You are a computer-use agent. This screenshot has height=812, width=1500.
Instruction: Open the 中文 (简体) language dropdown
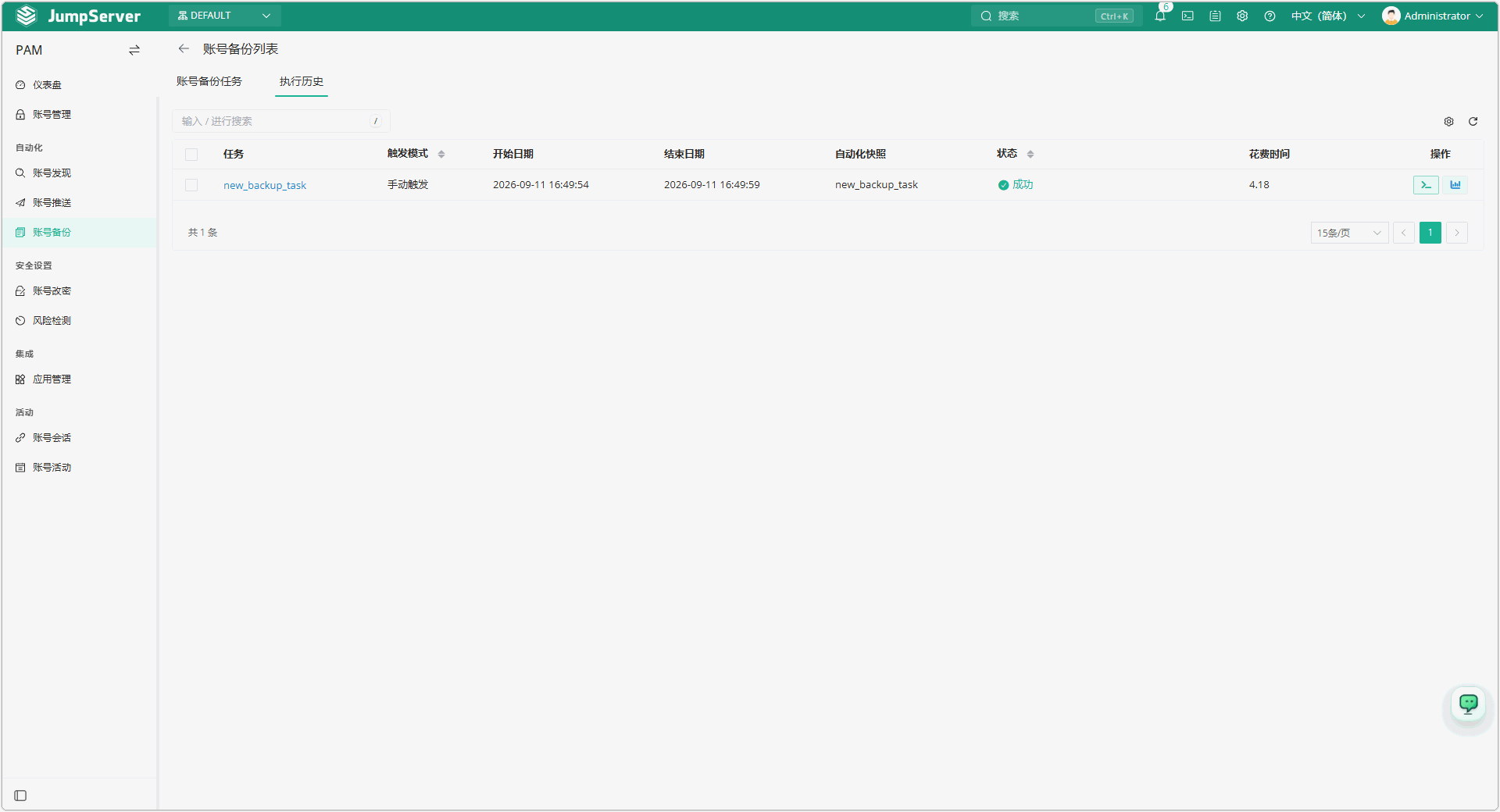point(1328,16)
